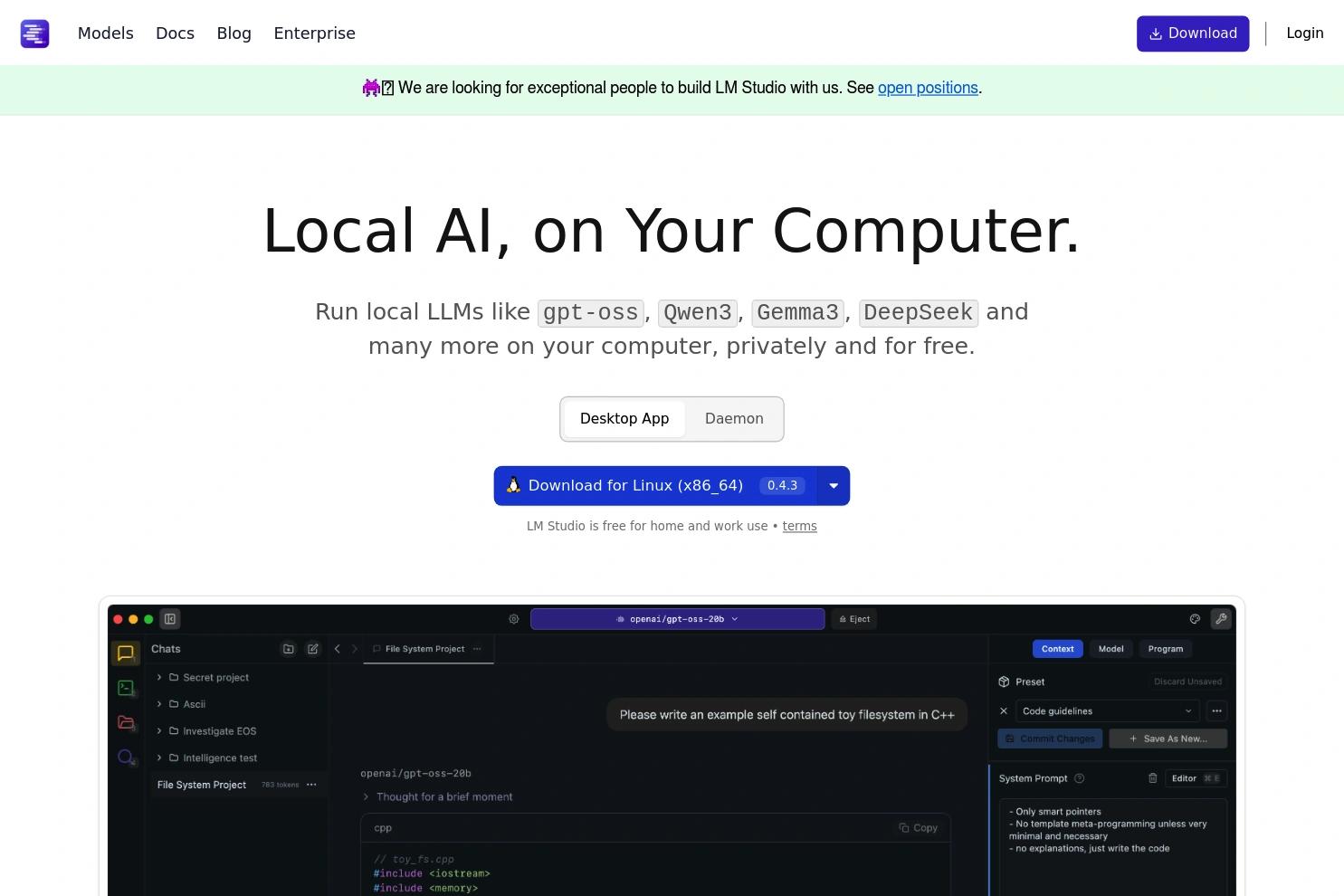Open the openai/gpt-oss-20b model selector
1344x896 pixels.
click(678, 619)
